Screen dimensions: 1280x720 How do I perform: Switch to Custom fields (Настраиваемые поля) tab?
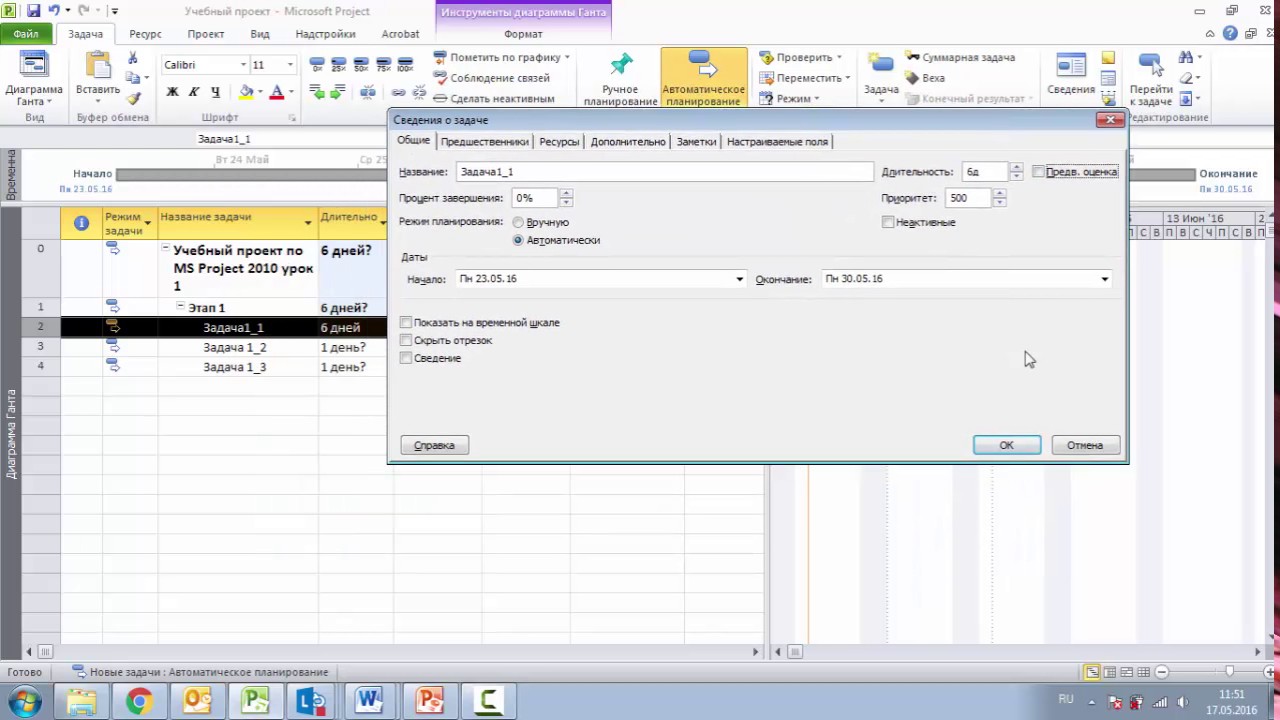coord(777,142)
